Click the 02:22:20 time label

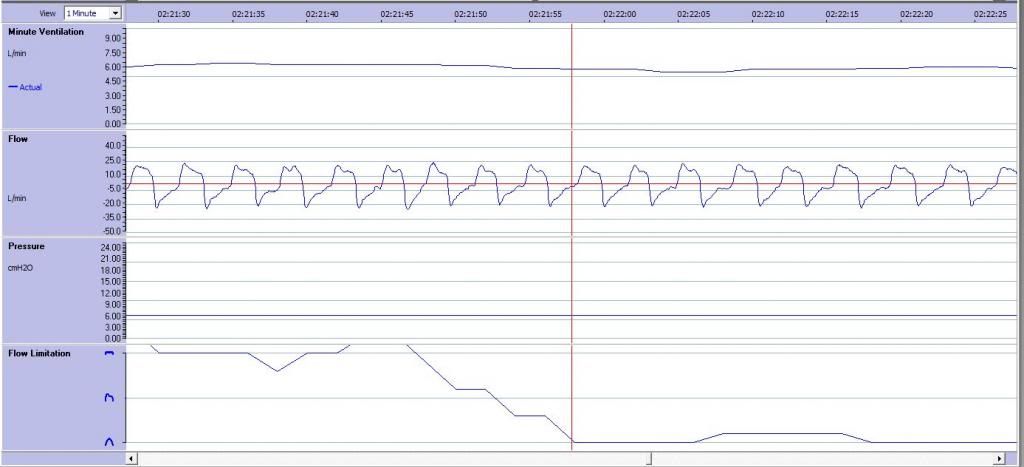tap(916, 14)
